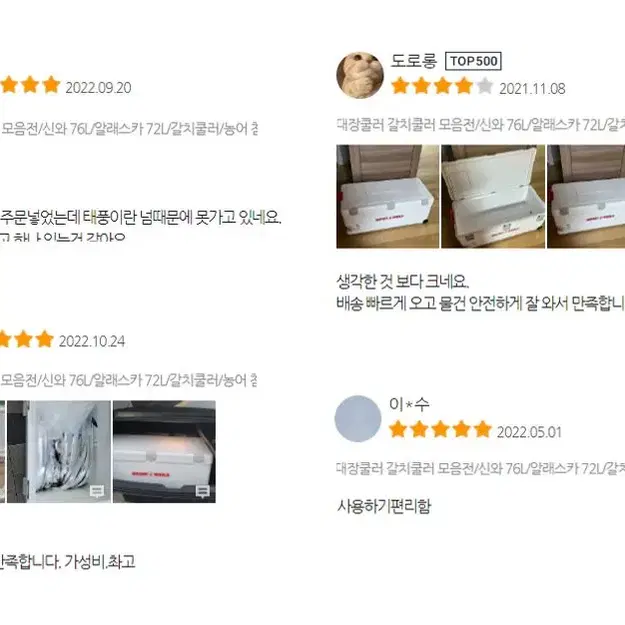
Task: Click the comment icon on the fish photo thumbnail
Action: tap(97, 491)
